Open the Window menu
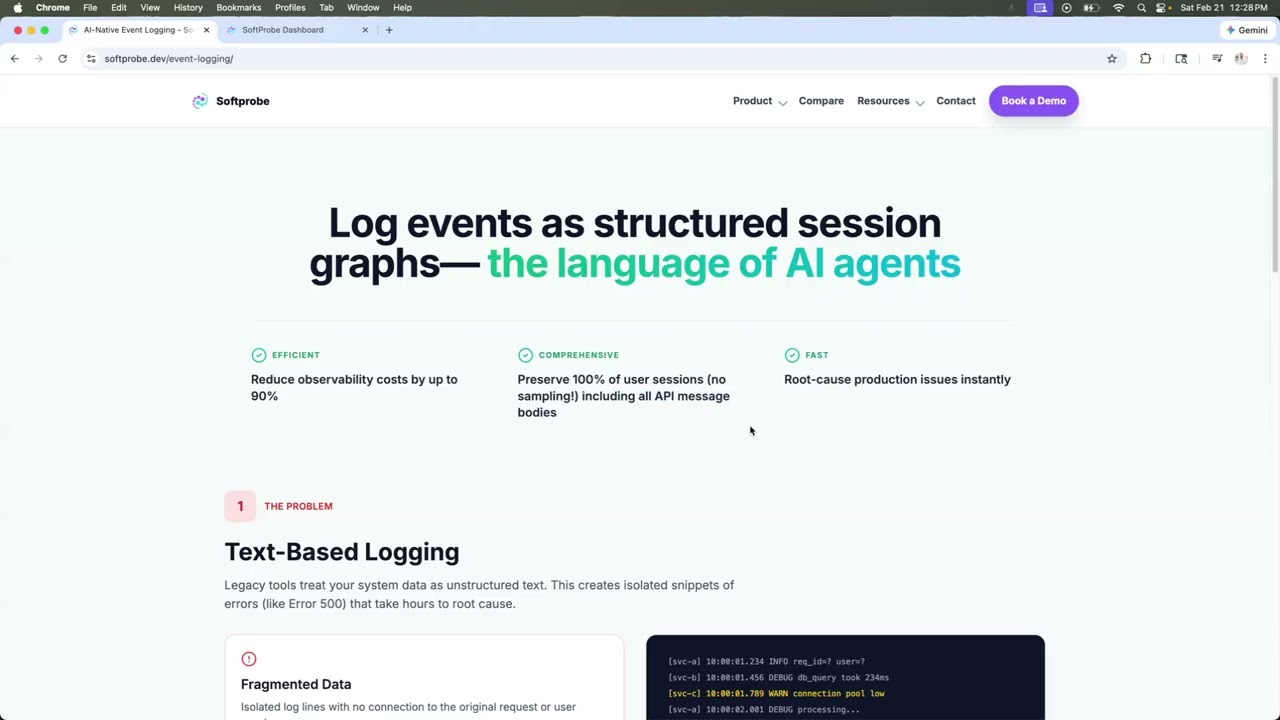 [363, 7]
